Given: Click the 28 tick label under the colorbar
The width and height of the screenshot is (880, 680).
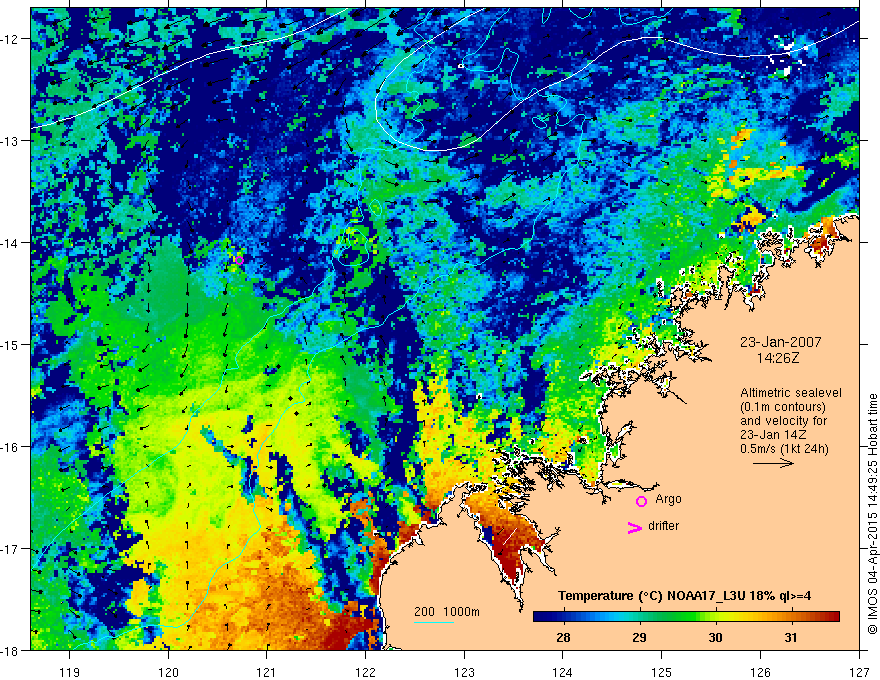Looking at the screenshot, I should click(563, 638).
